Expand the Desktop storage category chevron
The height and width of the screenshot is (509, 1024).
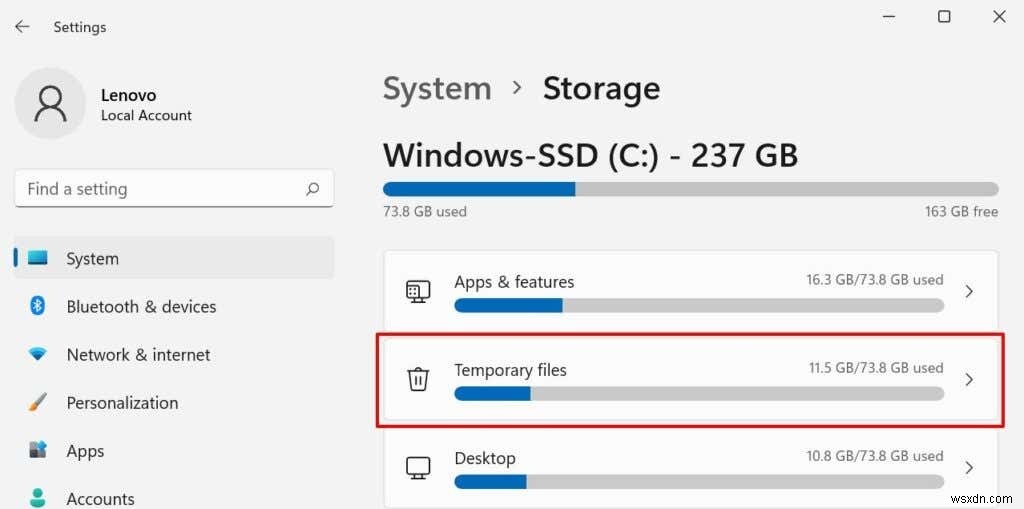(969, 467)
